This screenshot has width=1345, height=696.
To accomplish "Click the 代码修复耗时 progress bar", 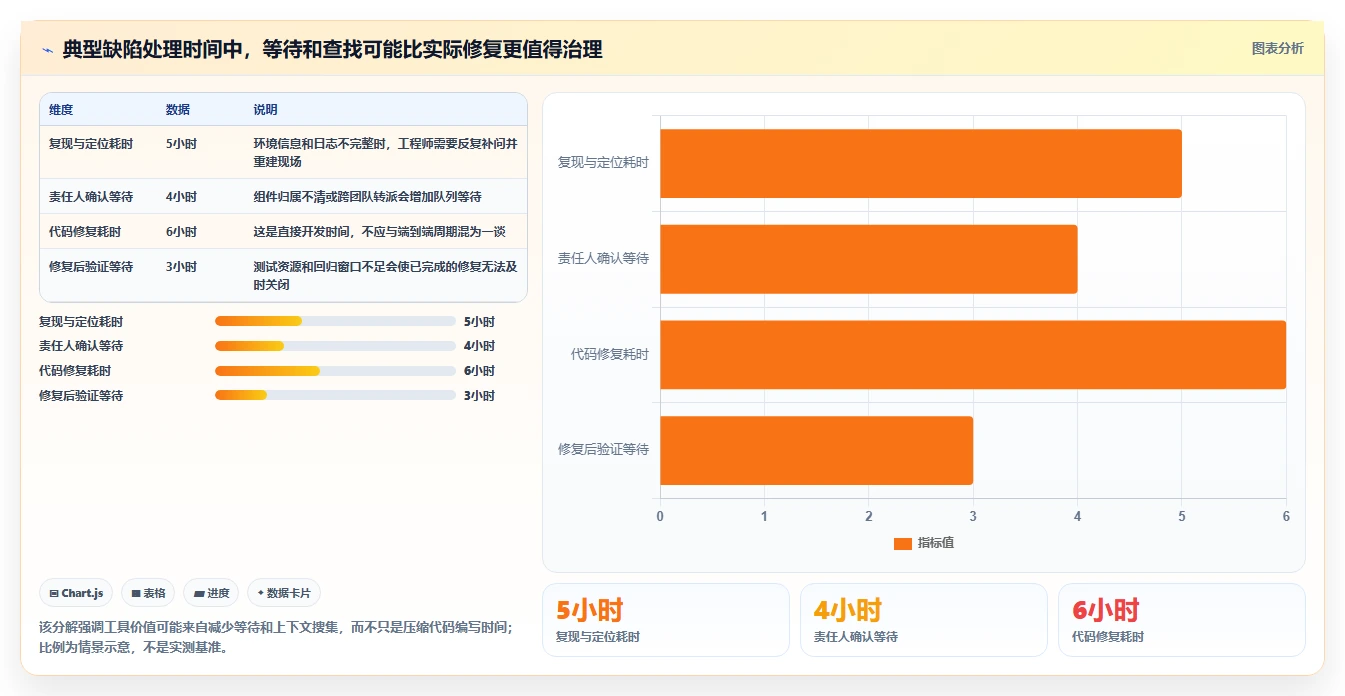I will click(335, 371).
